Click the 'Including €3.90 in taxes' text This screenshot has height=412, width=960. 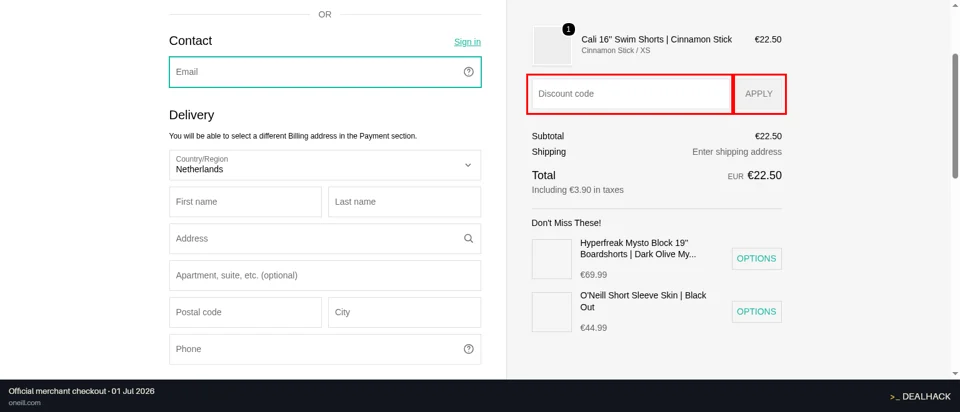(578, 190)
